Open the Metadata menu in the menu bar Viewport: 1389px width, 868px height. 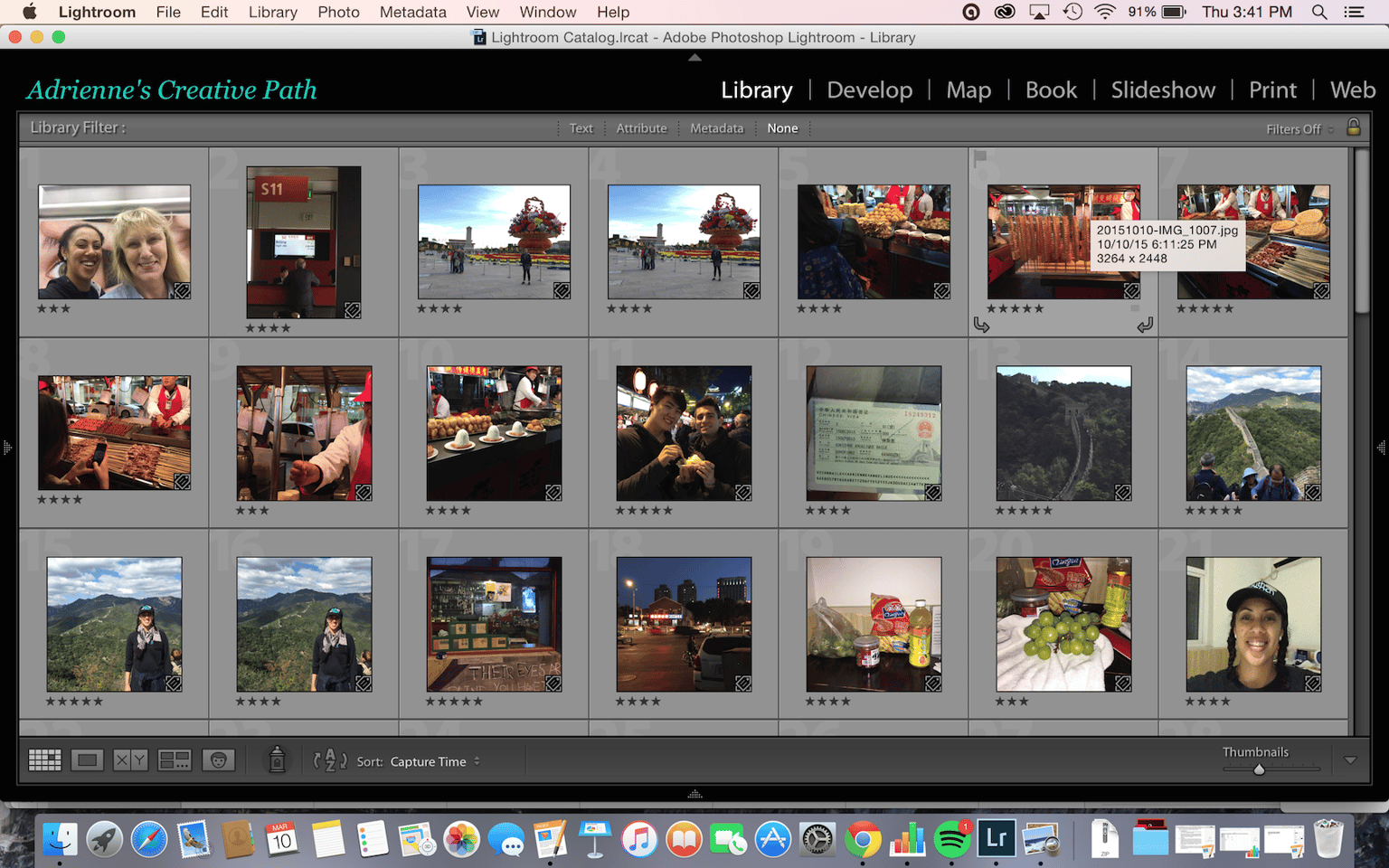click(412, 12)
